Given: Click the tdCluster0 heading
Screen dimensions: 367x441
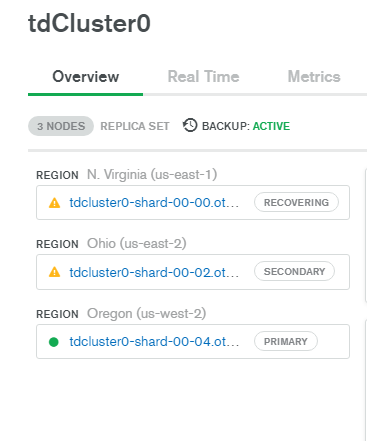Looking at the screenshot, I should click(x=89, y=23).
